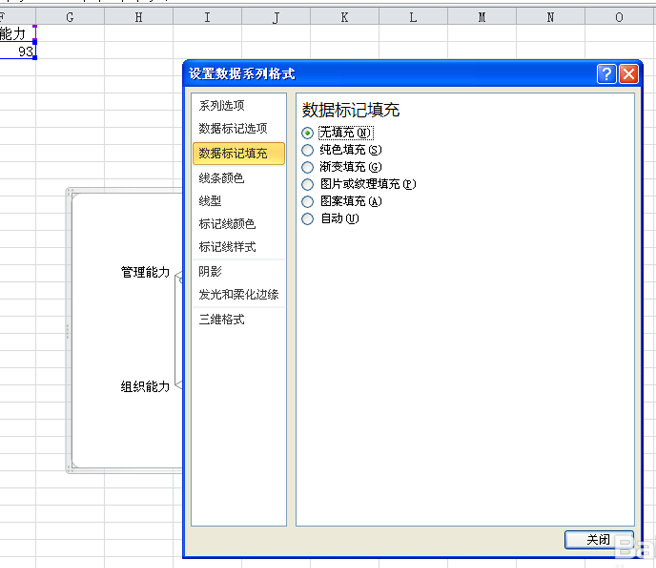656x568 pixels.
Task: Select column G header in the spreadsheet
Action: [x=70, y=17]
